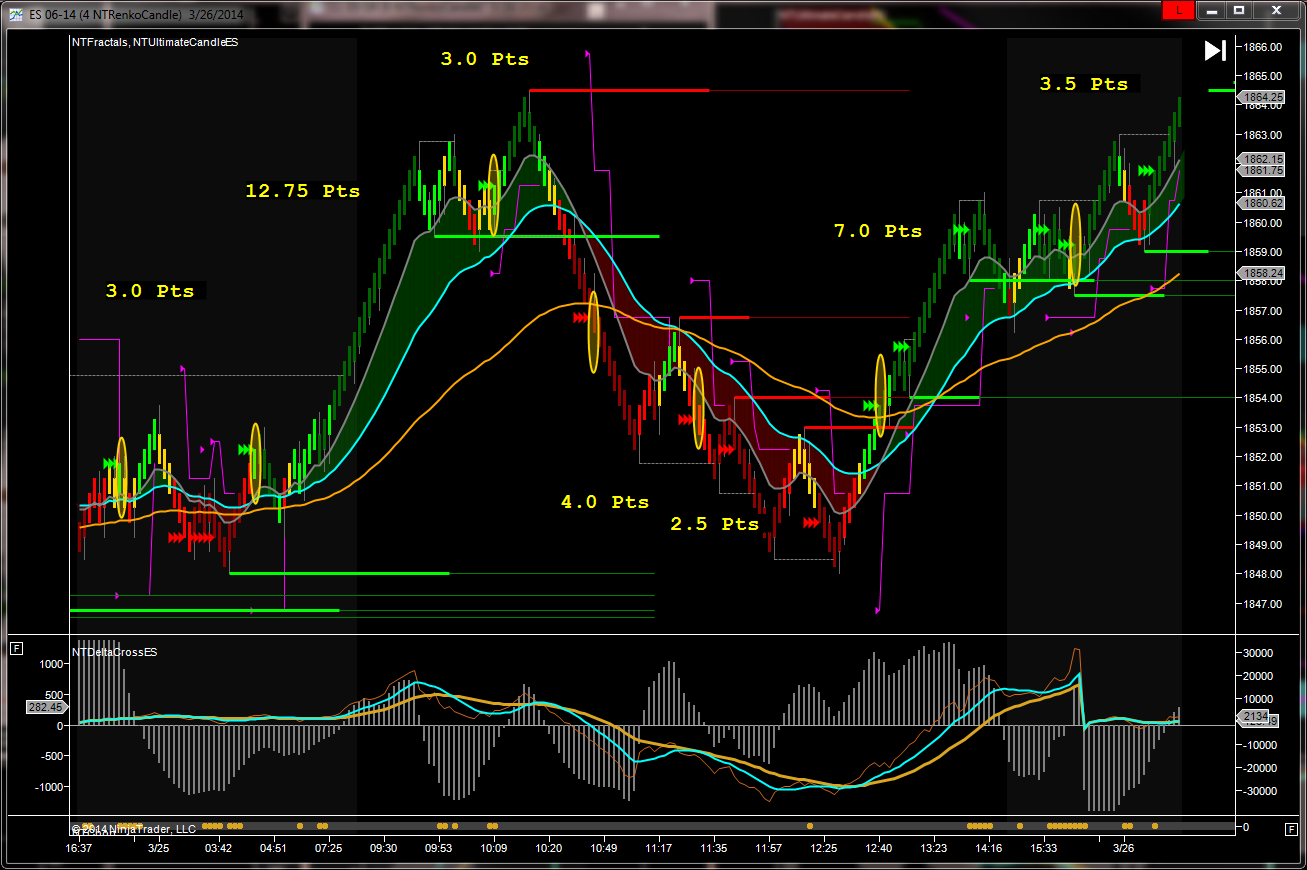Click the 1860.62 price marker tag
The image size is (1307, 870).
[x=1262, y=203]
